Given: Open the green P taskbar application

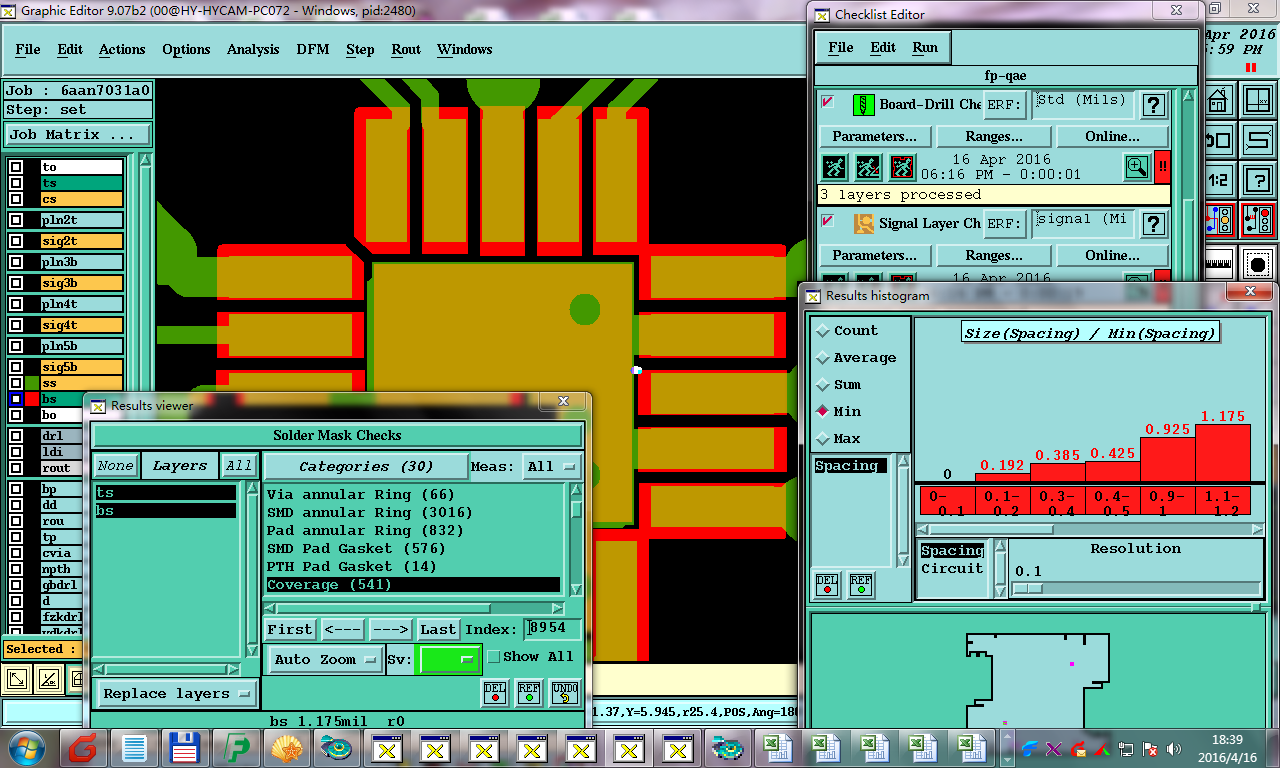Looking at the screenshot, I should pos(236,748).
